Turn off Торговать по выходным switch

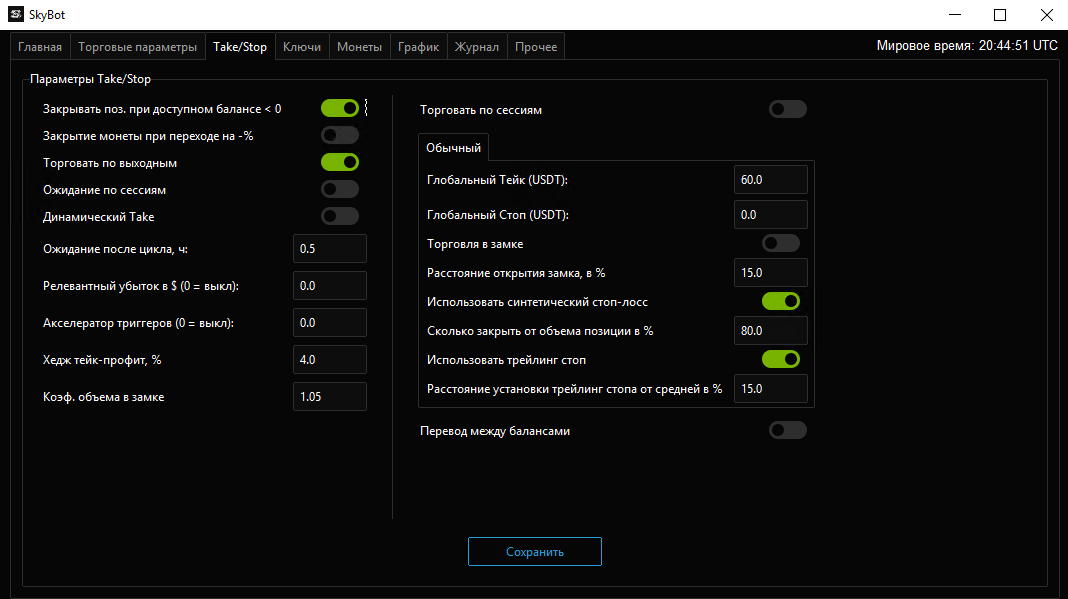click(340, 162)
